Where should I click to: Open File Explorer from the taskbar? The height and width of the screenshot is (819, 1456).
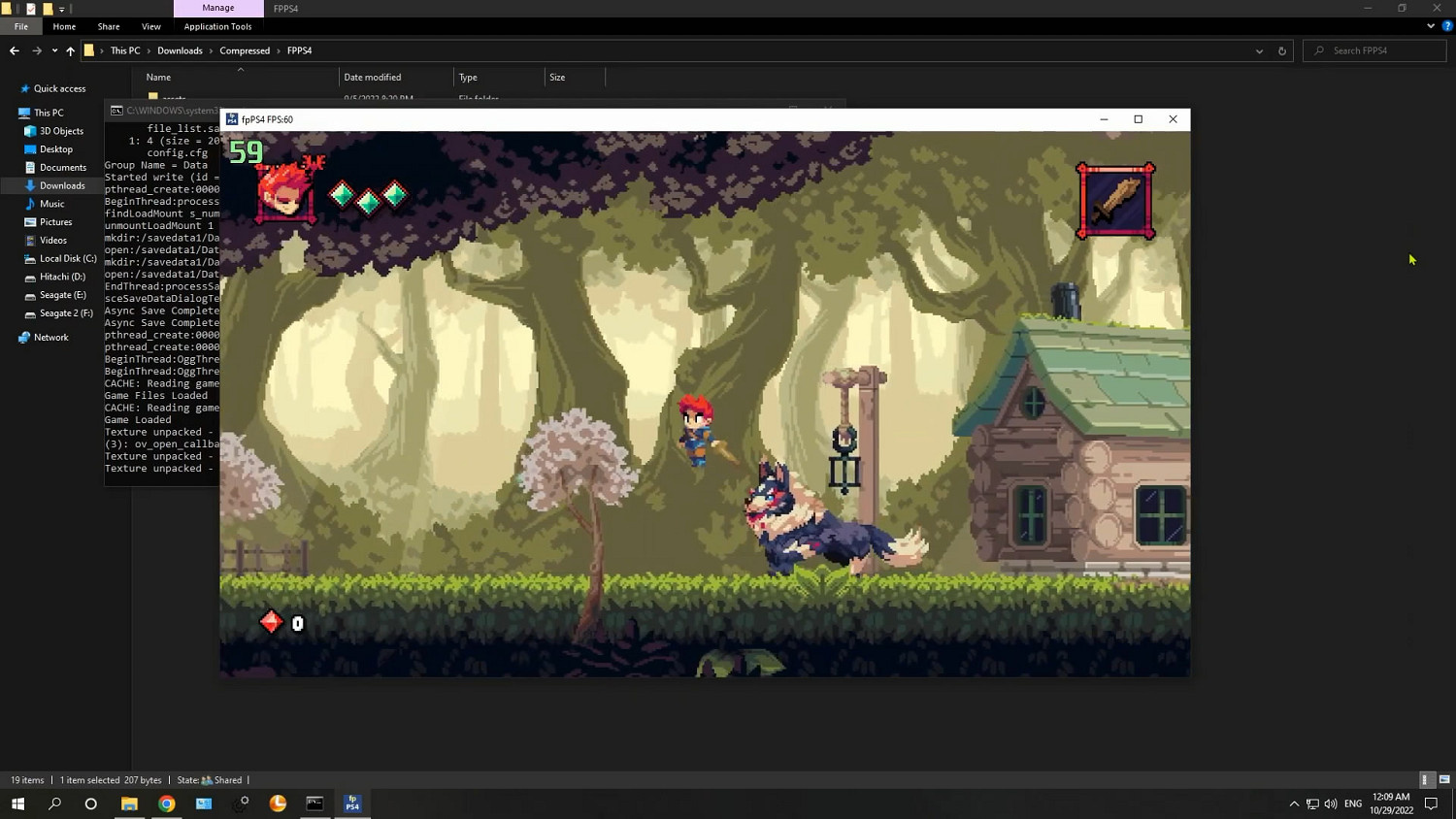129,803
